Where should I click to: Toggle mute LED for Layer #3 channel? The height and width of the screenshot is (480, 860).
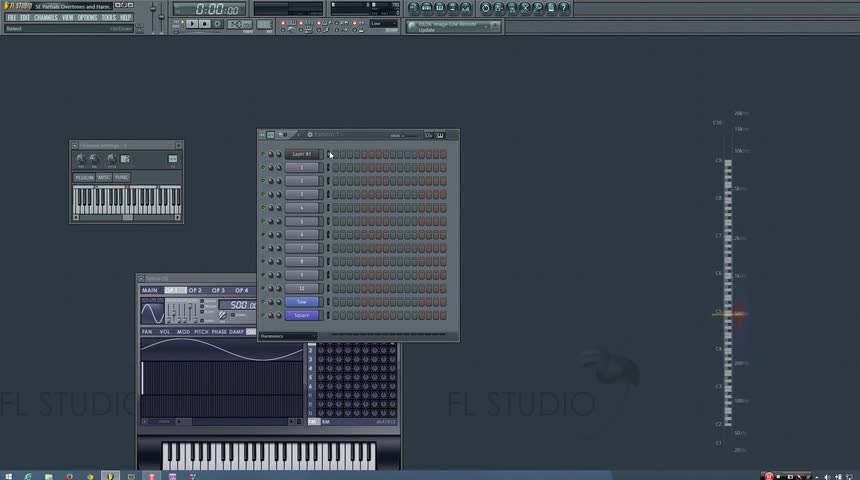pos(263,154)
